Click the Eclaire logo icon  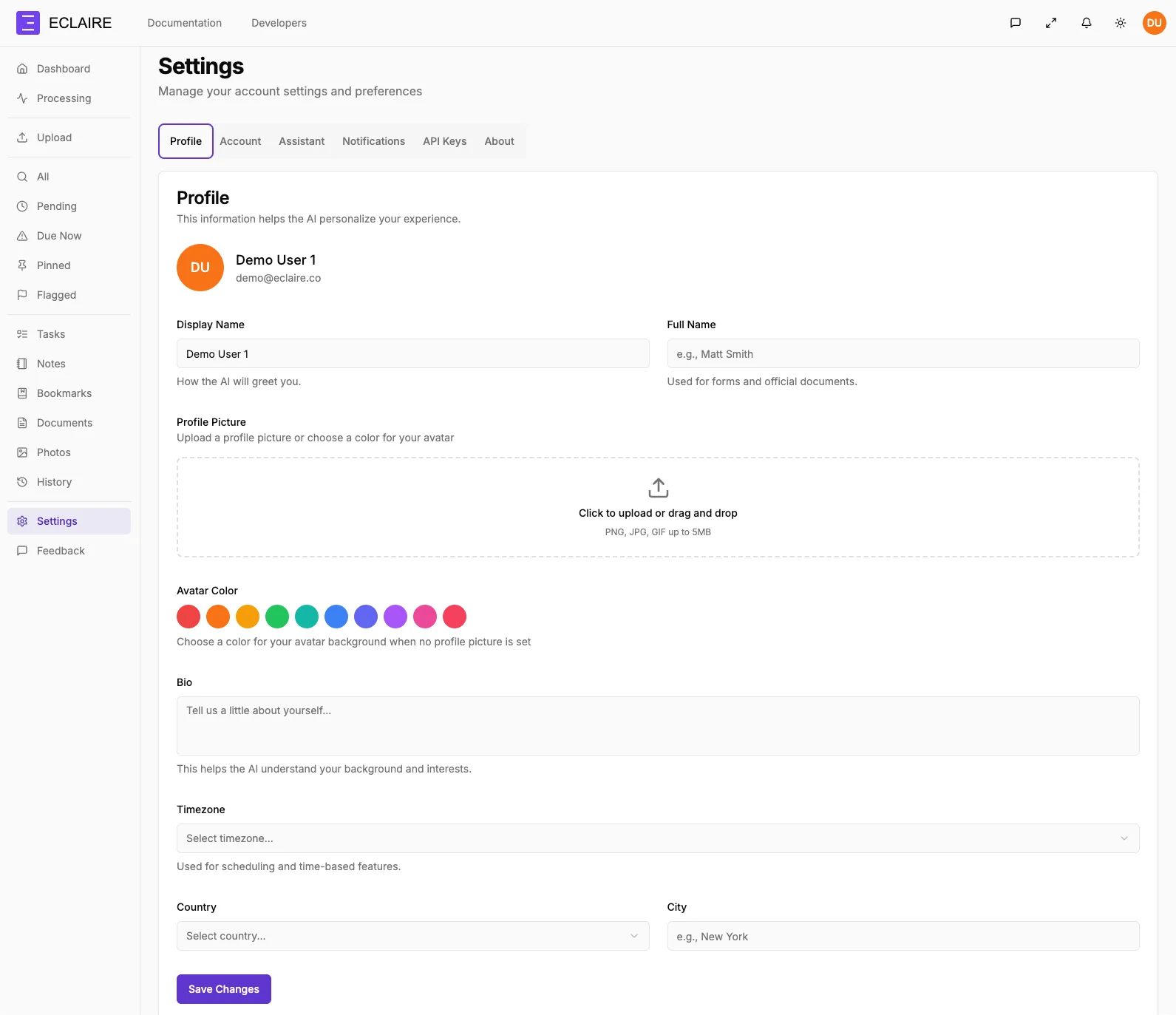click(28, 23)
